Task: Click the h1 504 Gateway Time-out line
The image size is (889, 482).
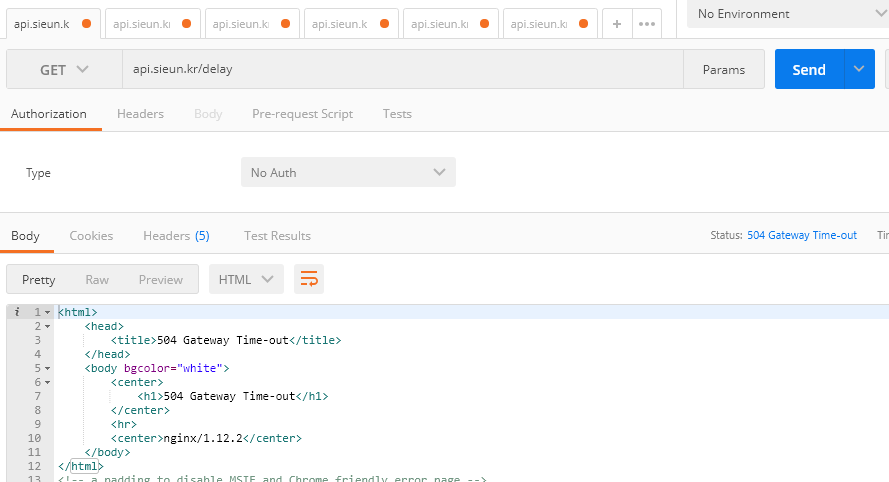Action: click(x=233, y=396)
